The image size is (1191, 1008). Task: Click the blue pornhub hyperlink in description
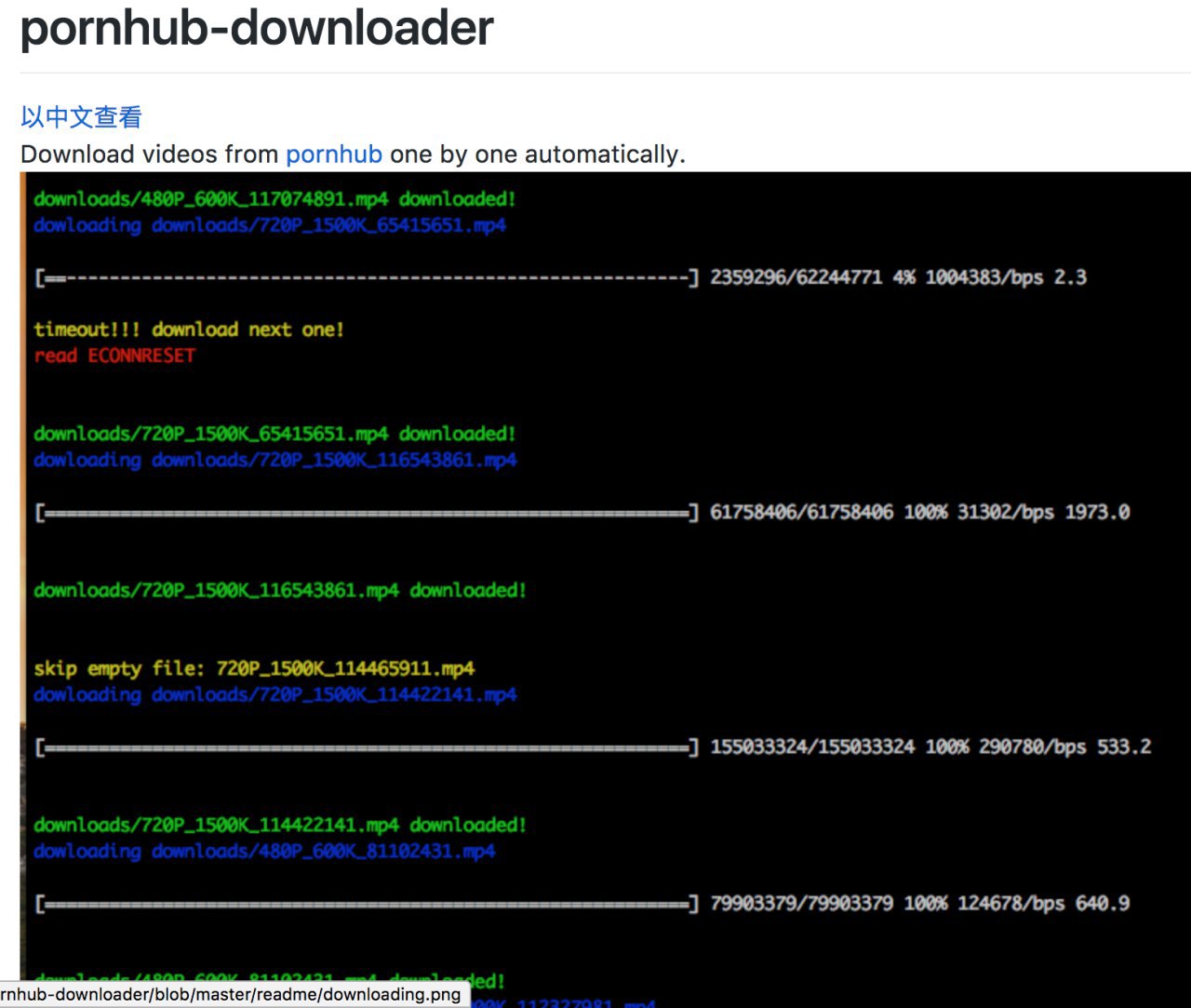pos(333,154)
